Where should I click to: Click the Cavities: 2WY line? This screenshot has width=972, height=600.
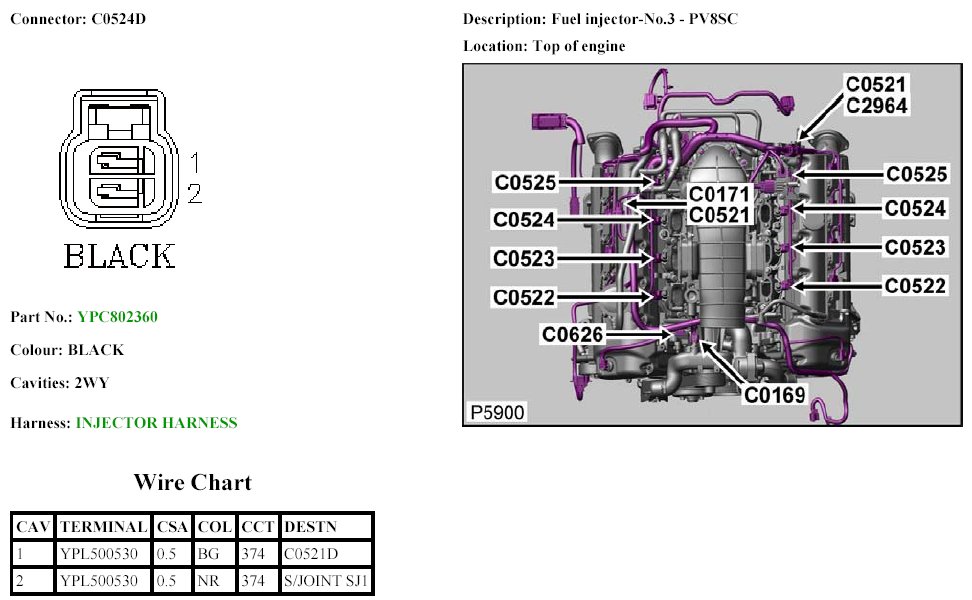pyautogui.click(x=60, y=382)
